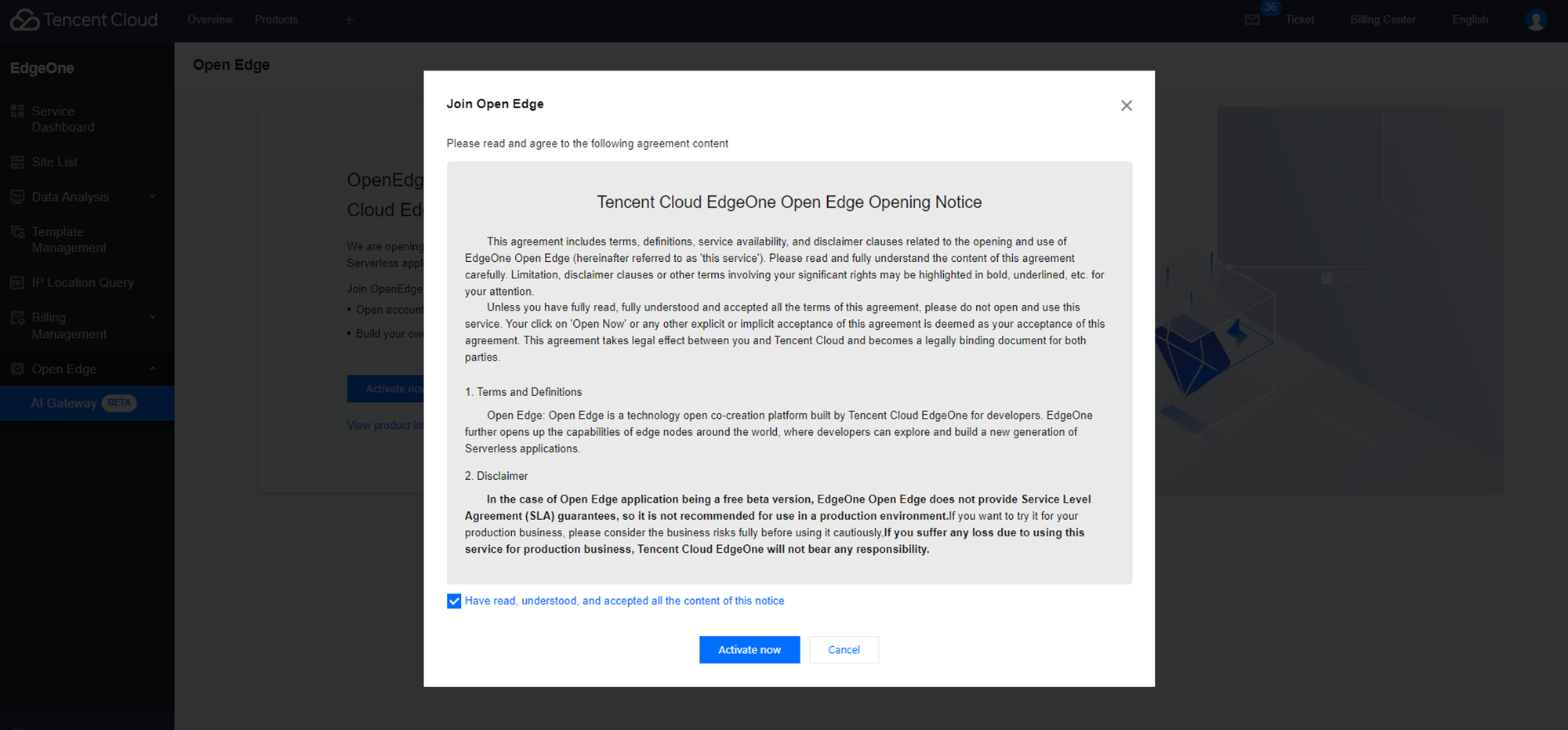Open the Products top menu

click(x=276, y=20)
